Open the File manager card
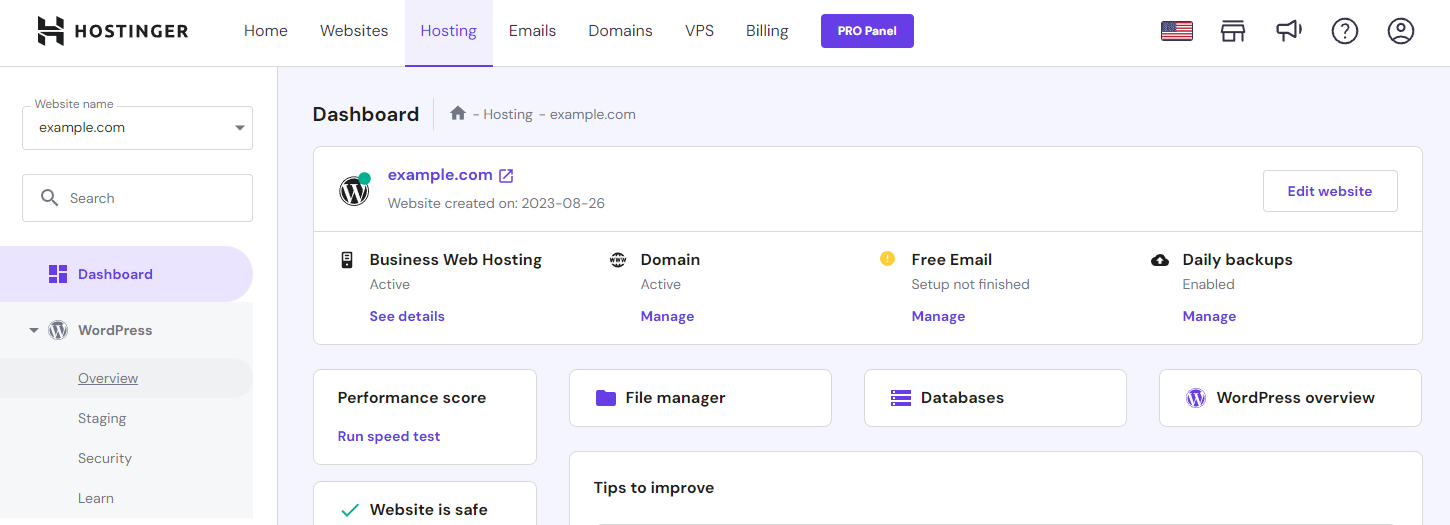 tap(700, 398)
